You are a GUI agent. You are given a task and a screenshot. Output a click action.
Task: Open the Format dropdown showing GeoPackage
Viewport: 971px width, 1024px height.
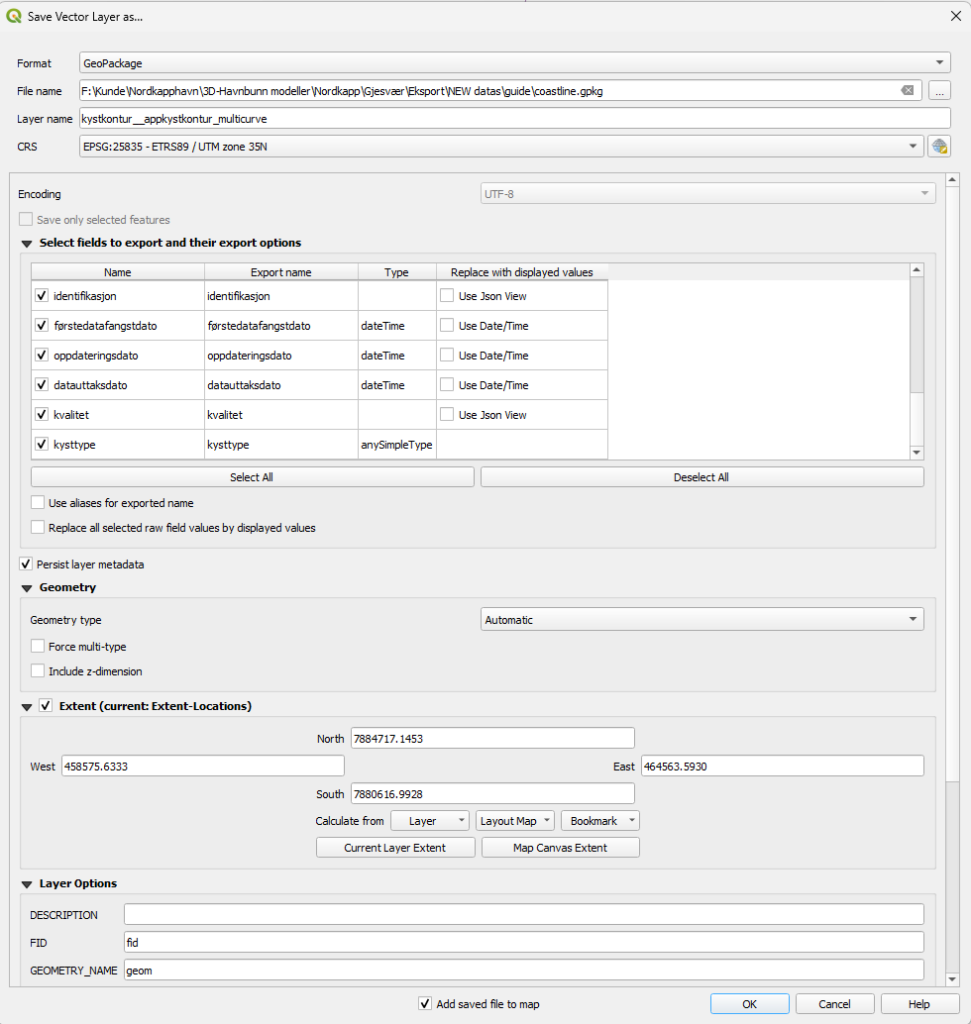[x=513, y=63]
